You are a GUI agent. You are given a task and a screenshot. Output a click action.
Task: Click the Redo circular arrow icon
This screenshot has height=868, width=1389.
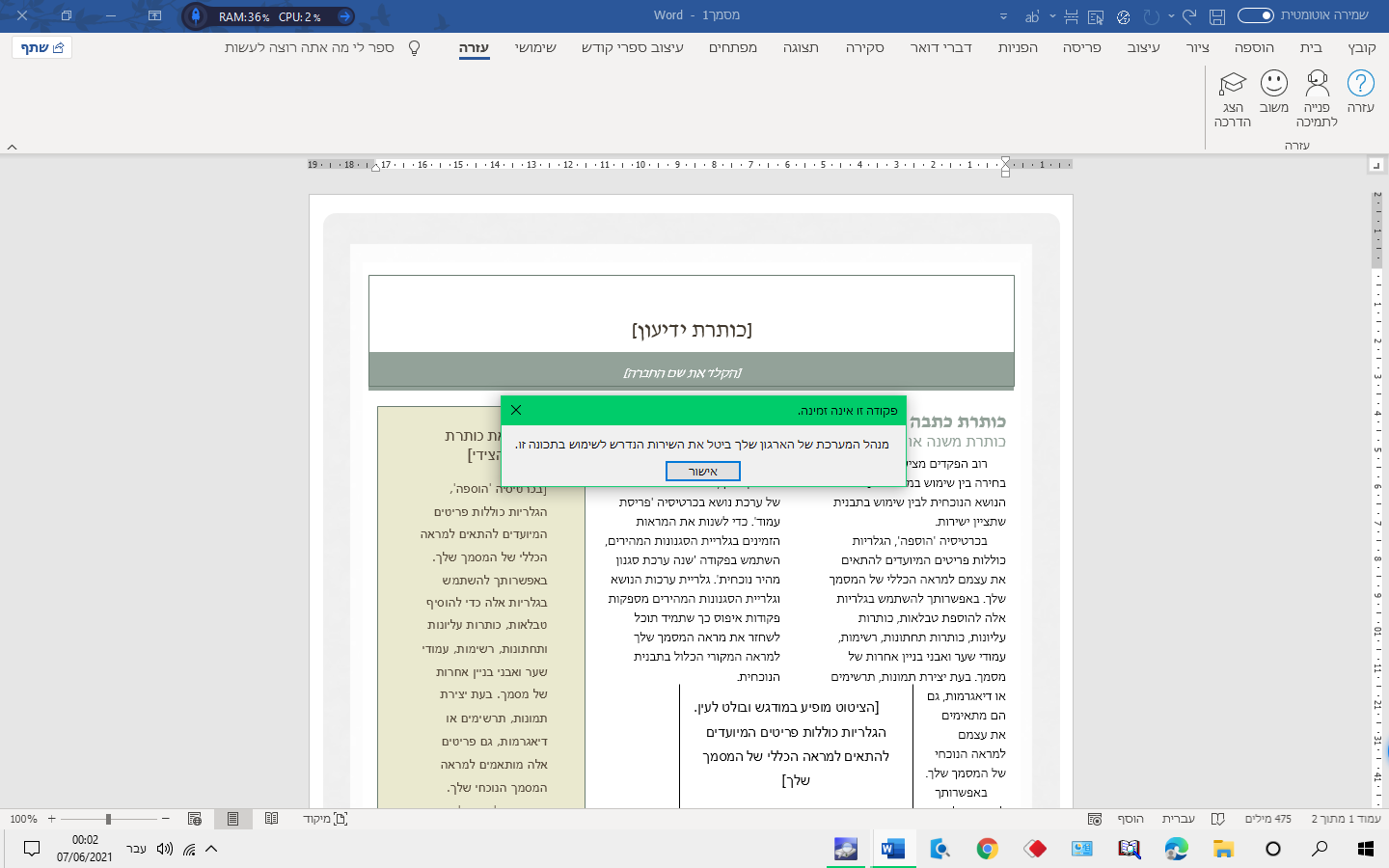[x=1151, y=16]
